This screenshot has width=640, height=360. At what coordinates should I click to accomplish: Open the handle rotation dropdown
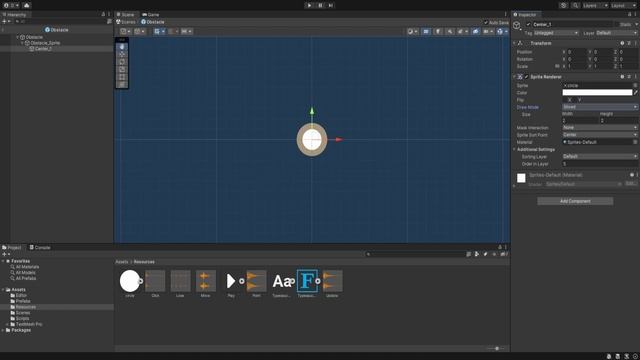(140, 31)
